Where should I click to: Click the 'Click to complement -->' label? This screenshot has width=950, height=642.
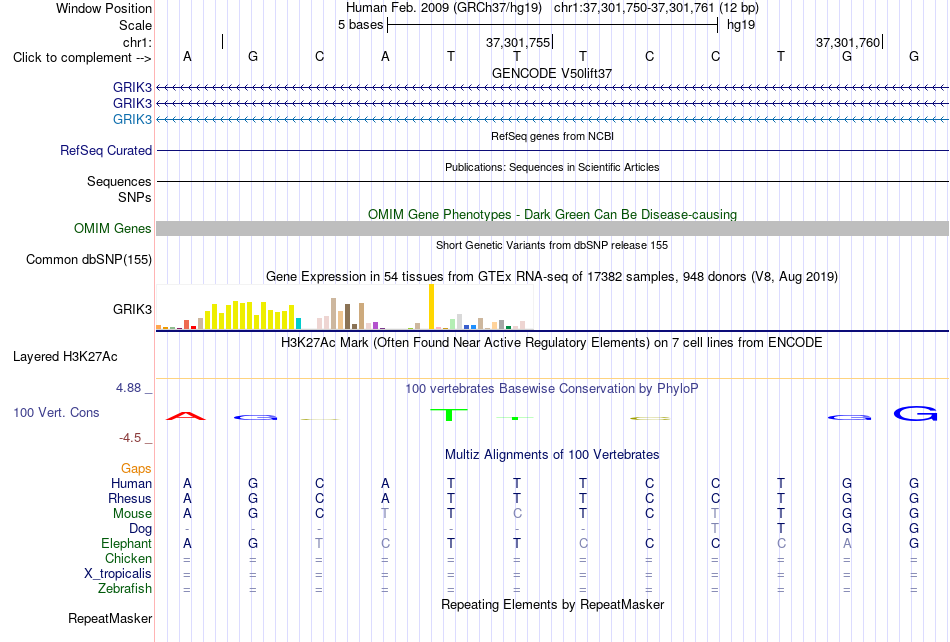click(82, 58)
